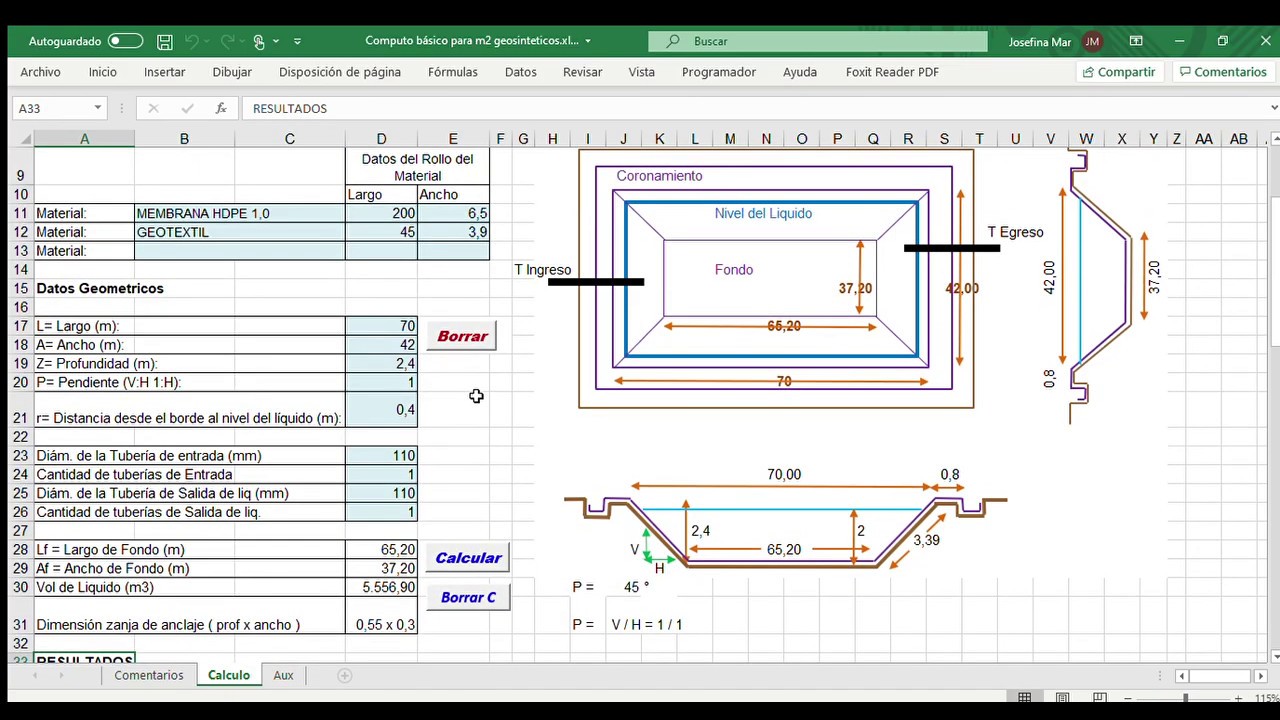The width and height of the screenshot is (1280, 720).
Task: Open the Disposición de página tab
Action: pos(340,72)
